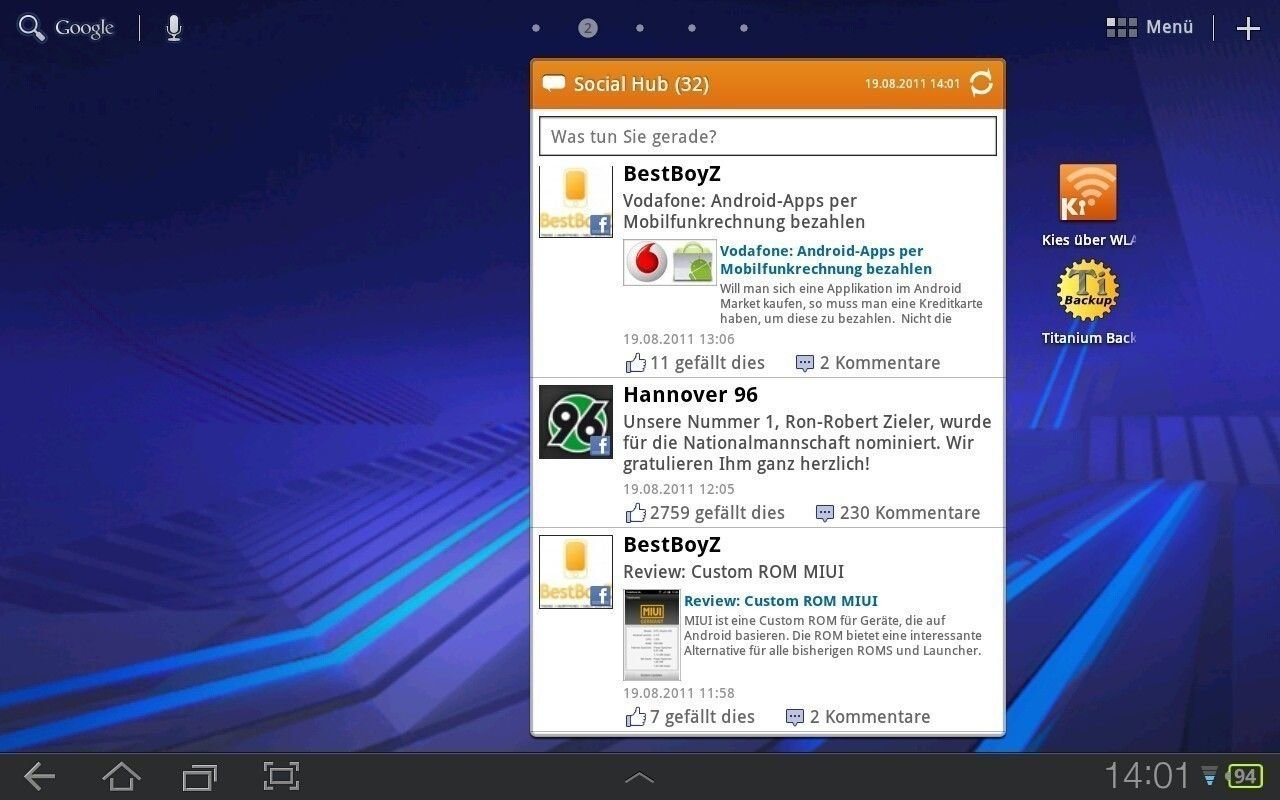Refresh the Social Hub widget
Image resolution: width=1280 pixels, height=800 pixels.
coord(981,84)
